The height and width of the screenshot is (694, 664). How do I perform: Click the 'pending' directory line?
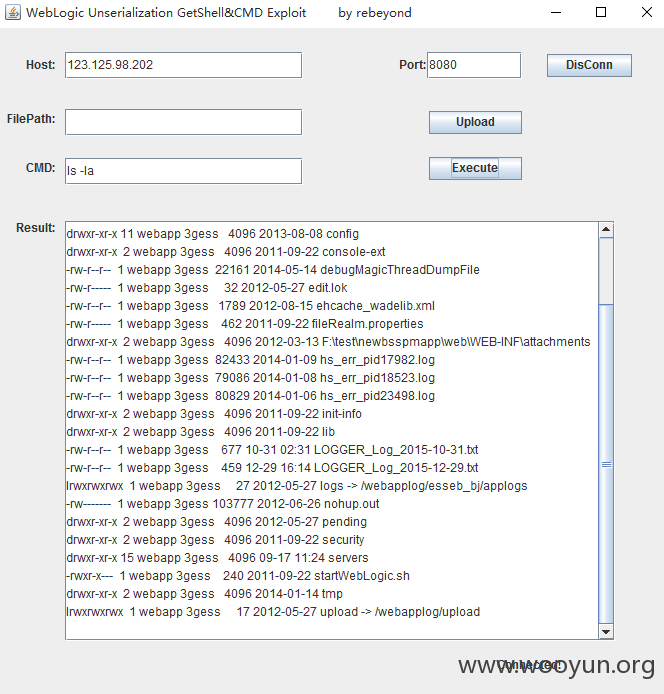point(216,522)
